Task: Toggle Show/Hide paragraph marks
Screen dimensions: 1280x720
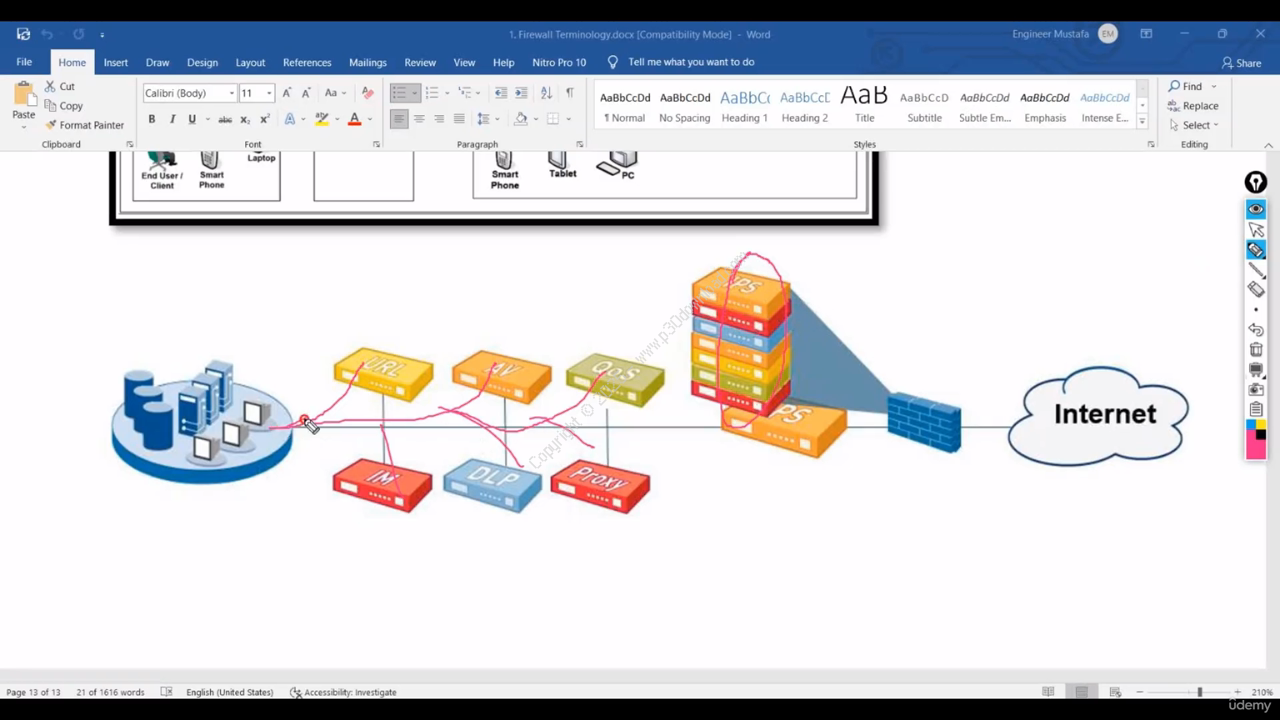Action: tap(569, 93)
